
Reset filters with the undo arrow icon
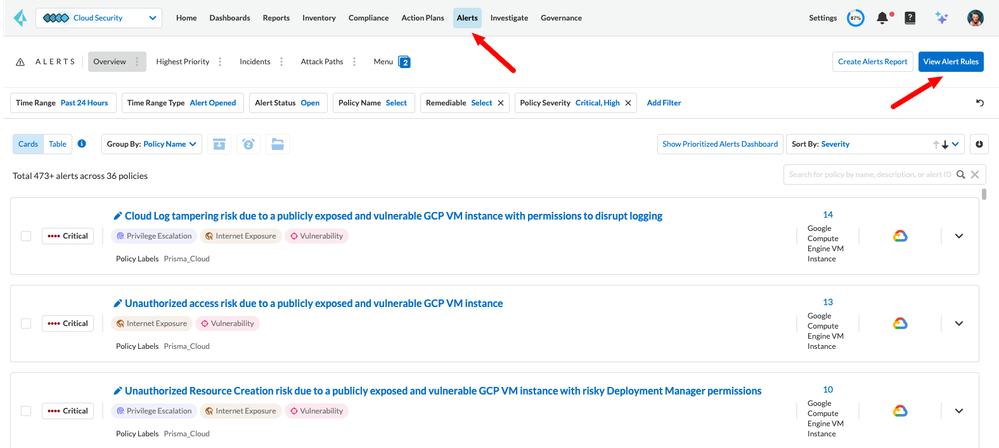979,103
